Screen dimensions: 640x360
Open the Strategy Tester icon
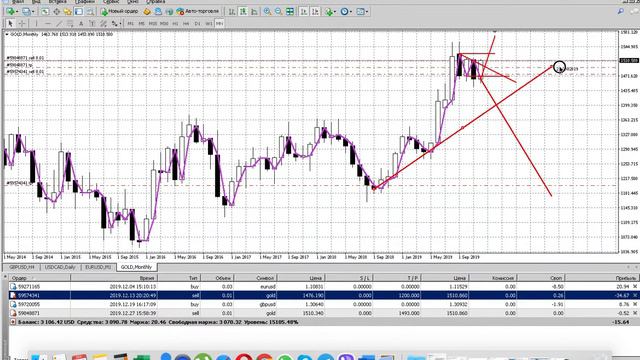pyautogui.click(x=90, y=12)
